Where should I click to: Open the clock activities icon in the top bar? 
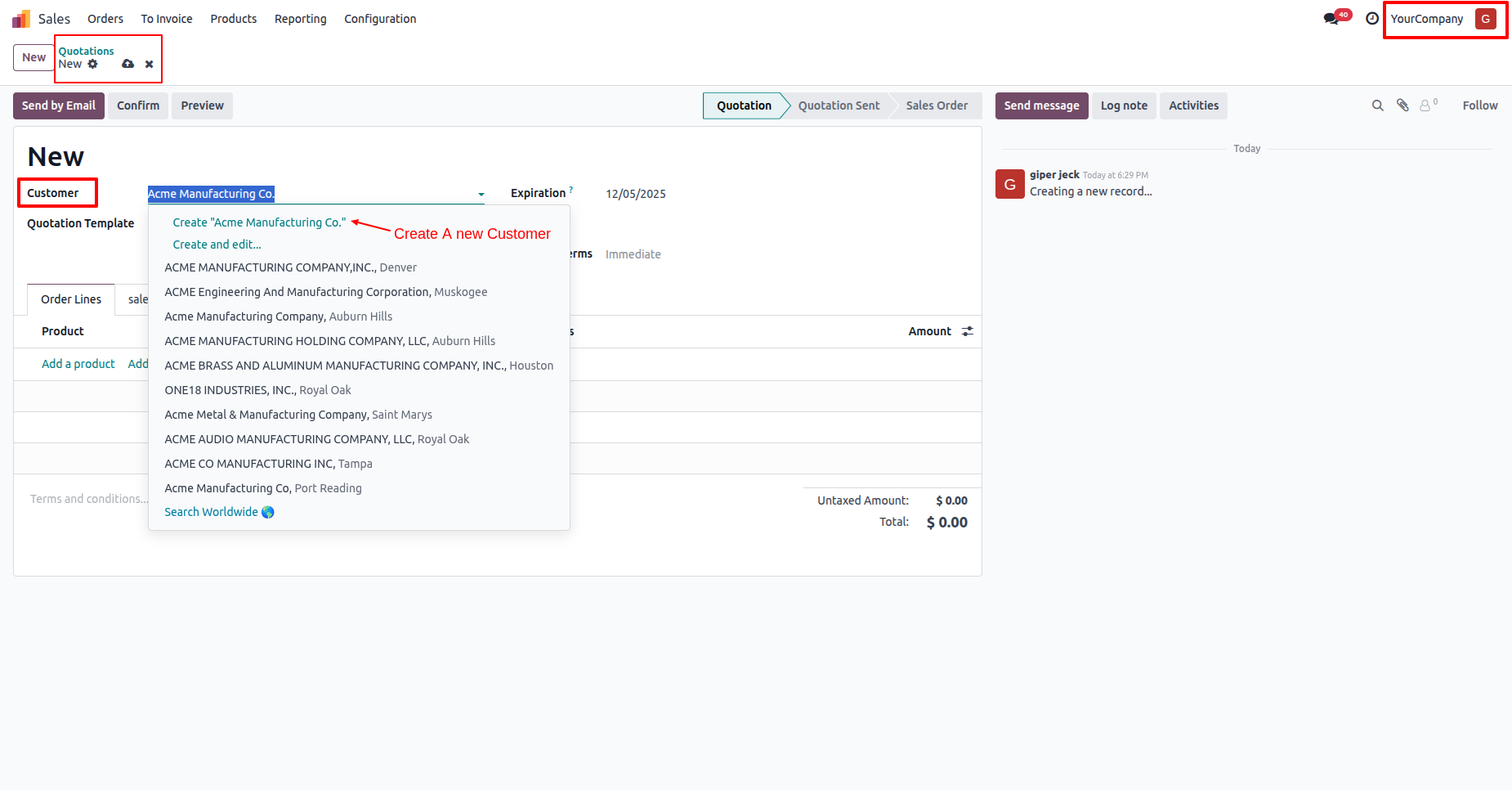click(1372, 19)
